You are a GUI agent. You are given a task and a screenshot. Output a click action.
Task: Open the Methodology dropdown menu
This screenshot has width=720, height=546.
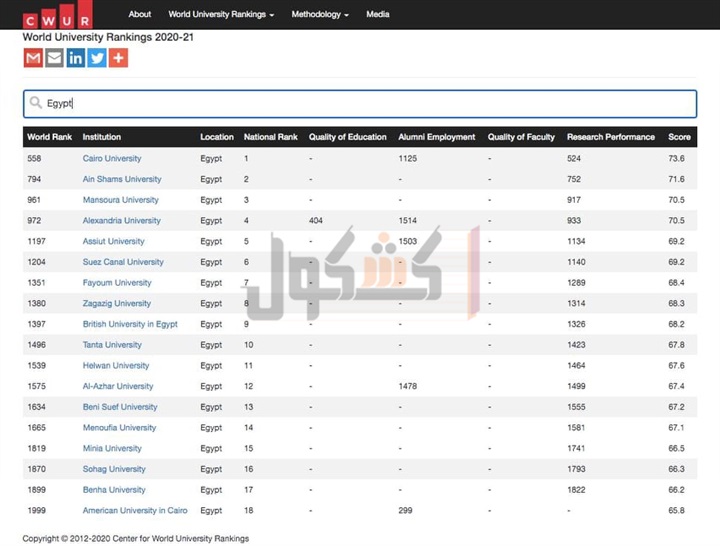click(320, 15)
